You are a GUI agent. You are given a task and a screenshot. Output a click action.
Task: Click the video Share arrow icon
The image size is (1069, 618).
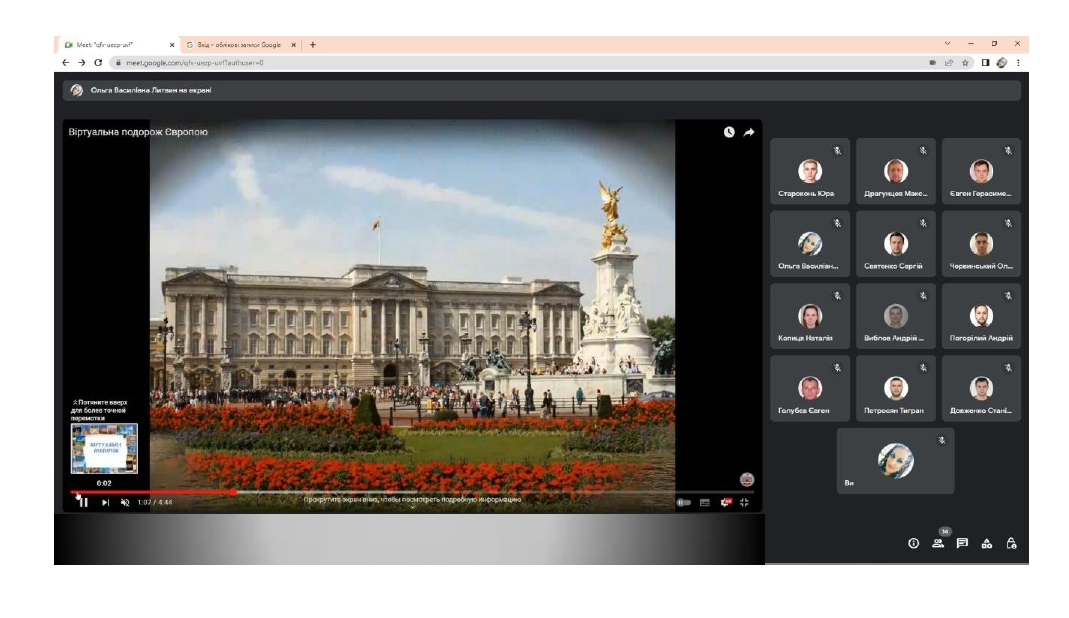749,132
